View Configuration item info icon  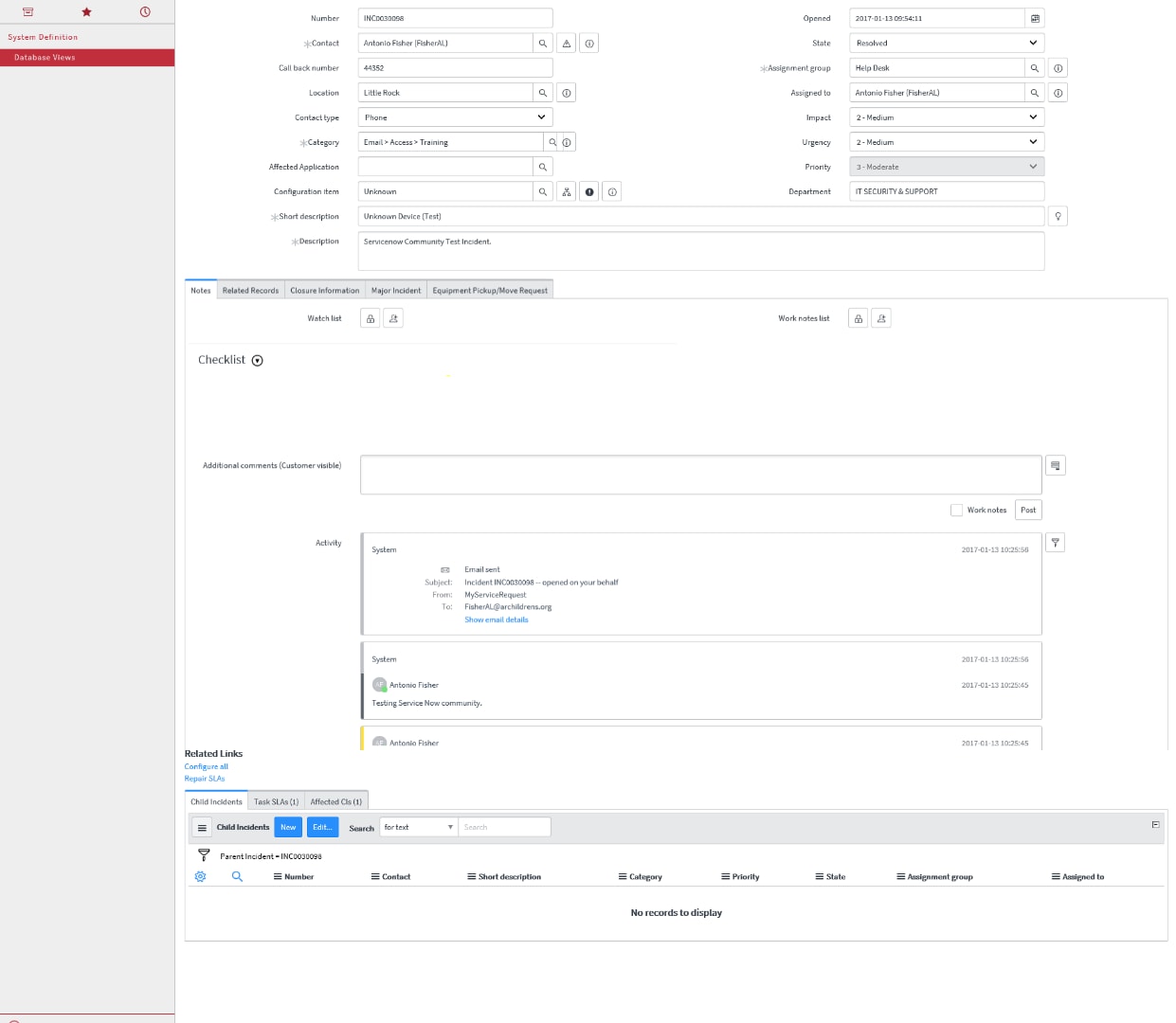tap(612, 191)
